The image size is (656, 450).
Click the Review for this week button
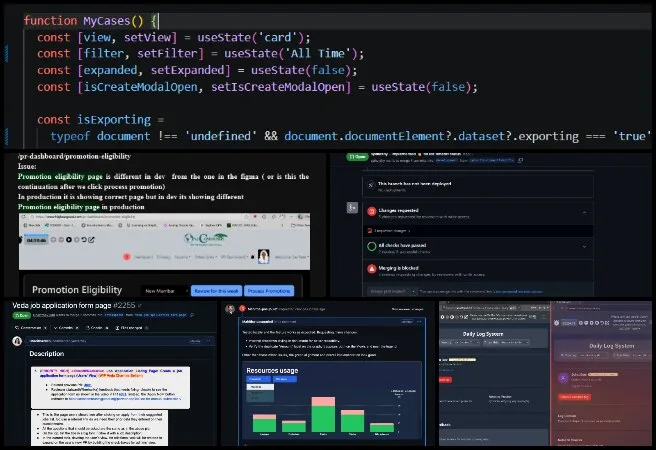216,291
